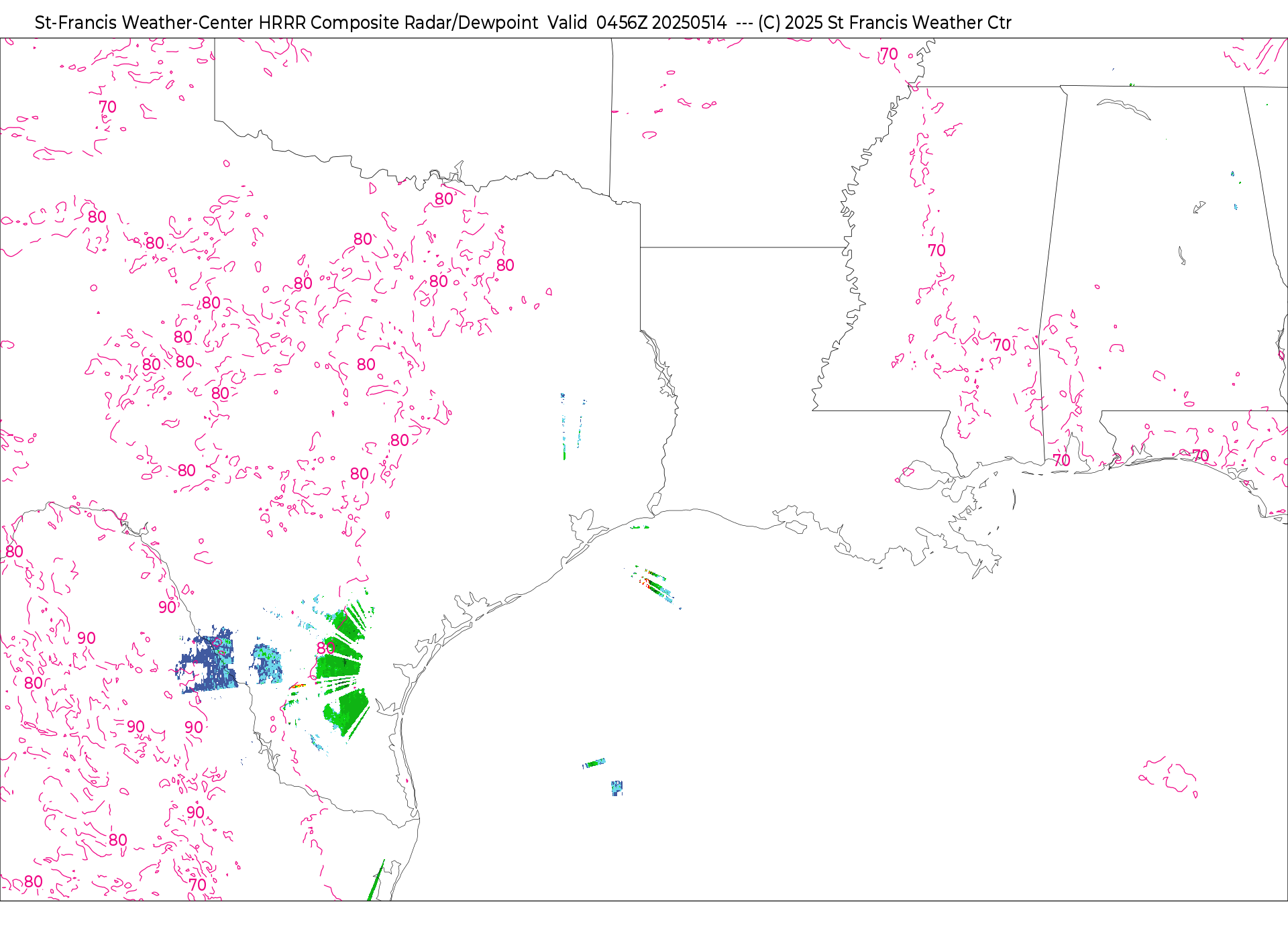This screenshot has width=1288, height=939.
Task: Click the "Valid 0456Z 20250514" timestamp text
Action: pos(637,23)
